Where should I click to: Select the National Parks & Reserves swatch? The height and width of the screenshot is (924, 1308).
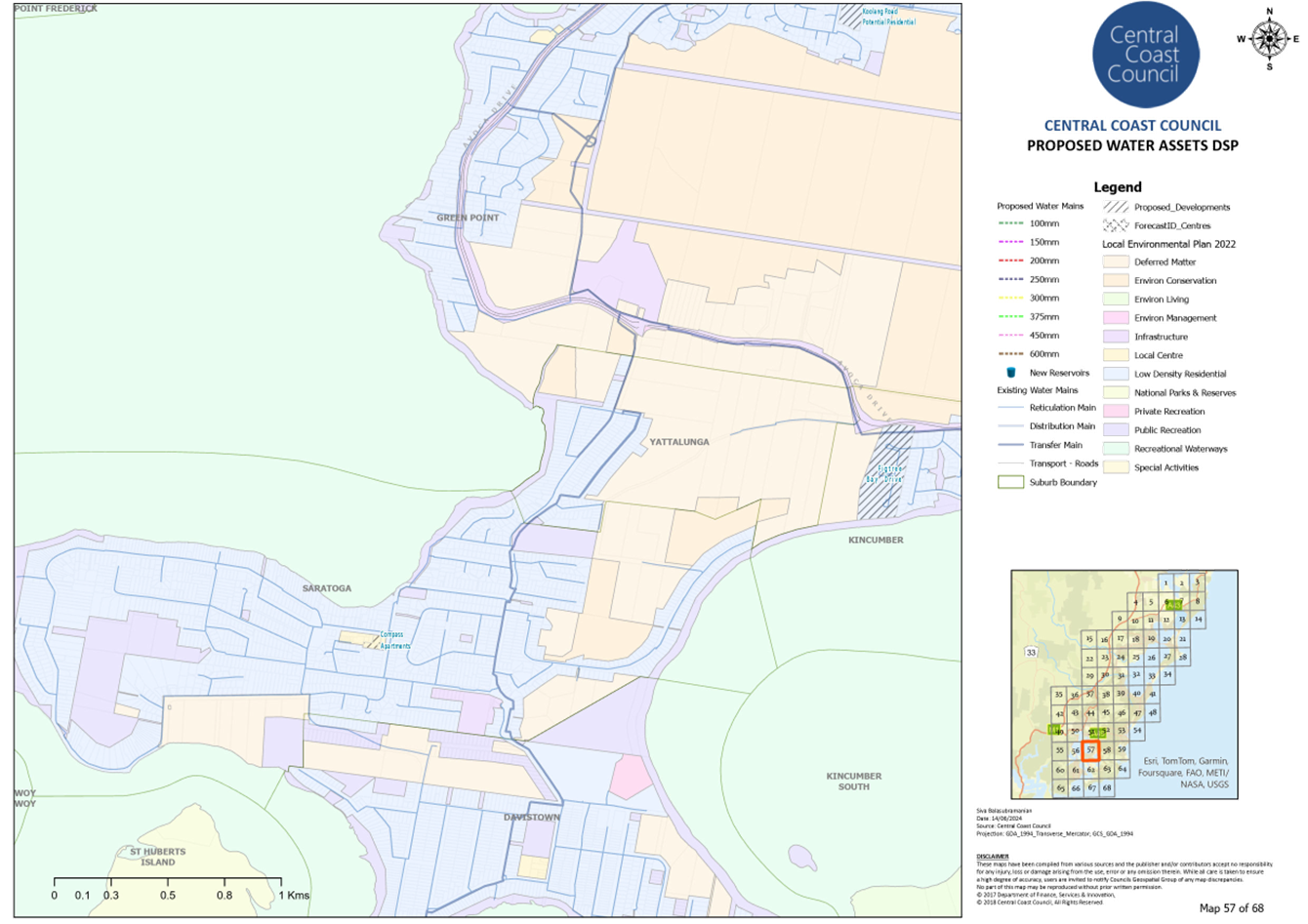pyautogui.click(x=1116, y=392)
